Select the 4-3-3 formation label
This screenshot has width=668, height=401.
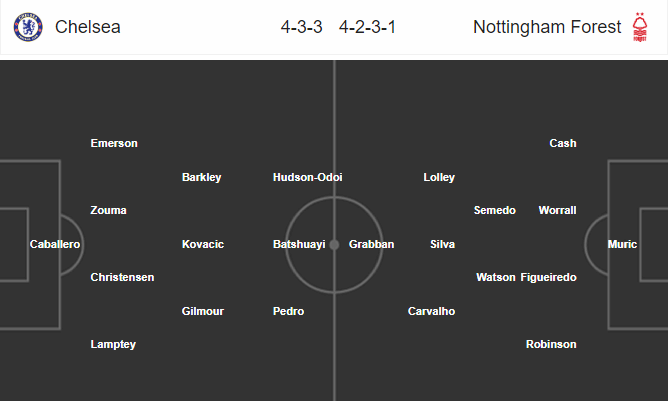point(302,27)
